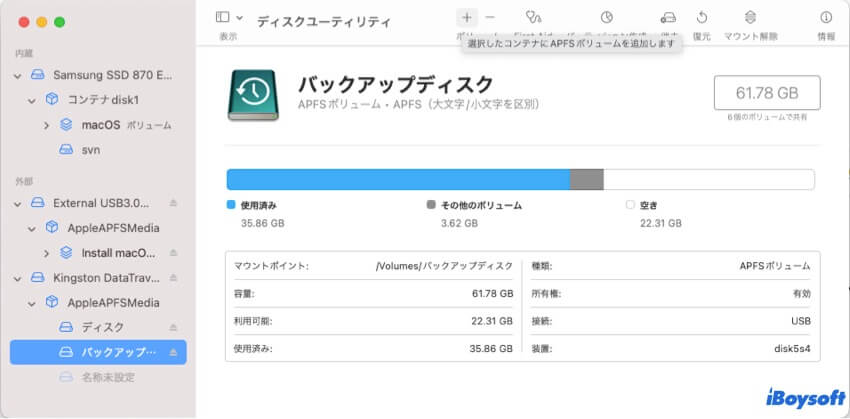Click the 35.86 GB used legend value
Image resolution: width=850 pixels, height=419 pixels.
262,223
